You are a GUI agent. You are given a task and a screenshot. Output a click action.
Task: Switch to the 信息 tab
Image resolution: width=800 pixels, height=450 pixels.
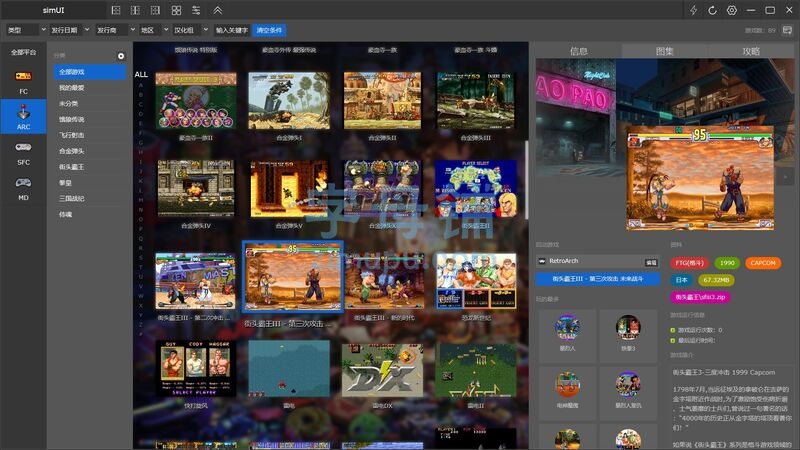click(x=579, y=51)
